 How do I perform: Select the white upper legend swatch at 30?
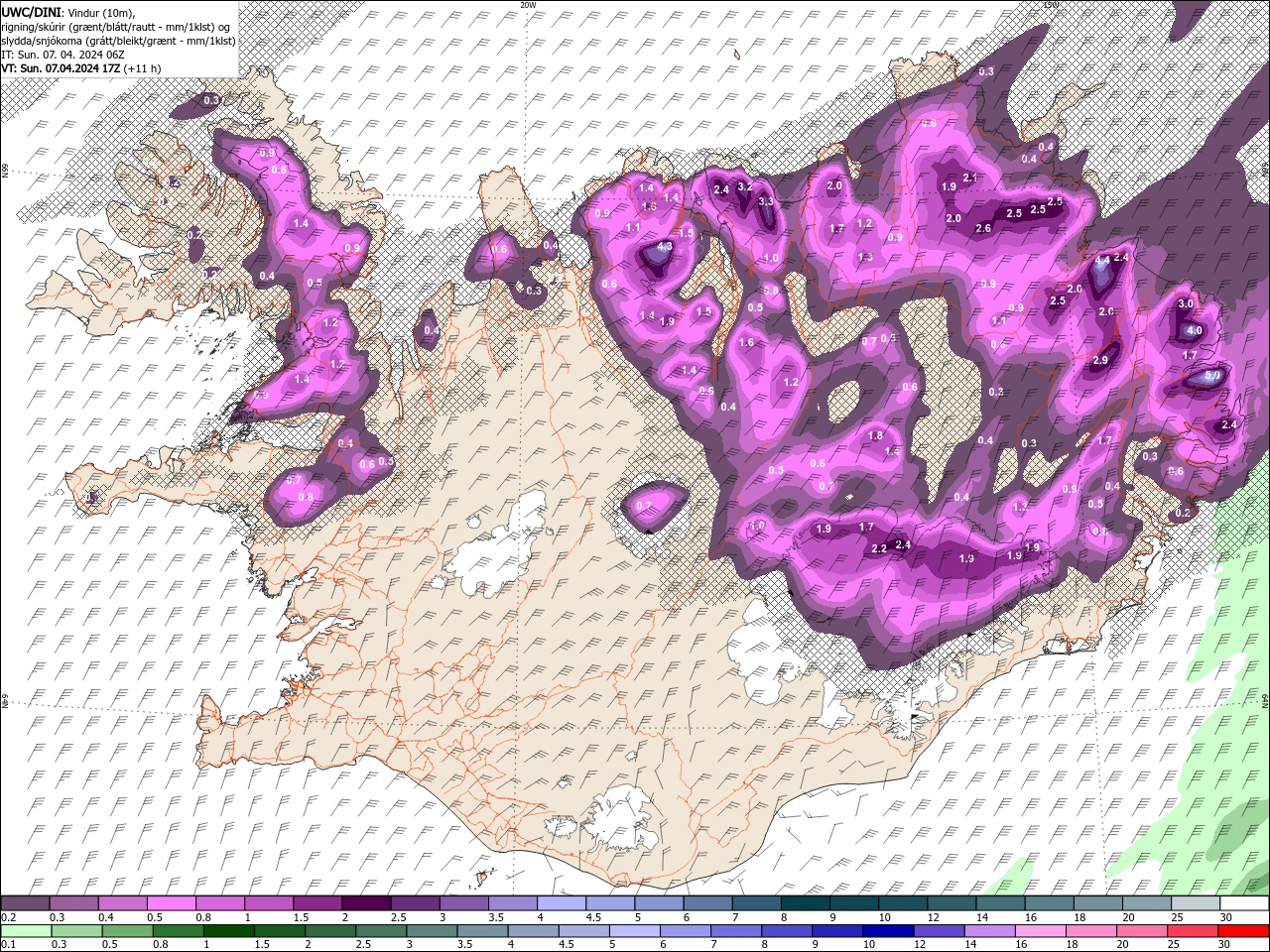(1243, 903)
